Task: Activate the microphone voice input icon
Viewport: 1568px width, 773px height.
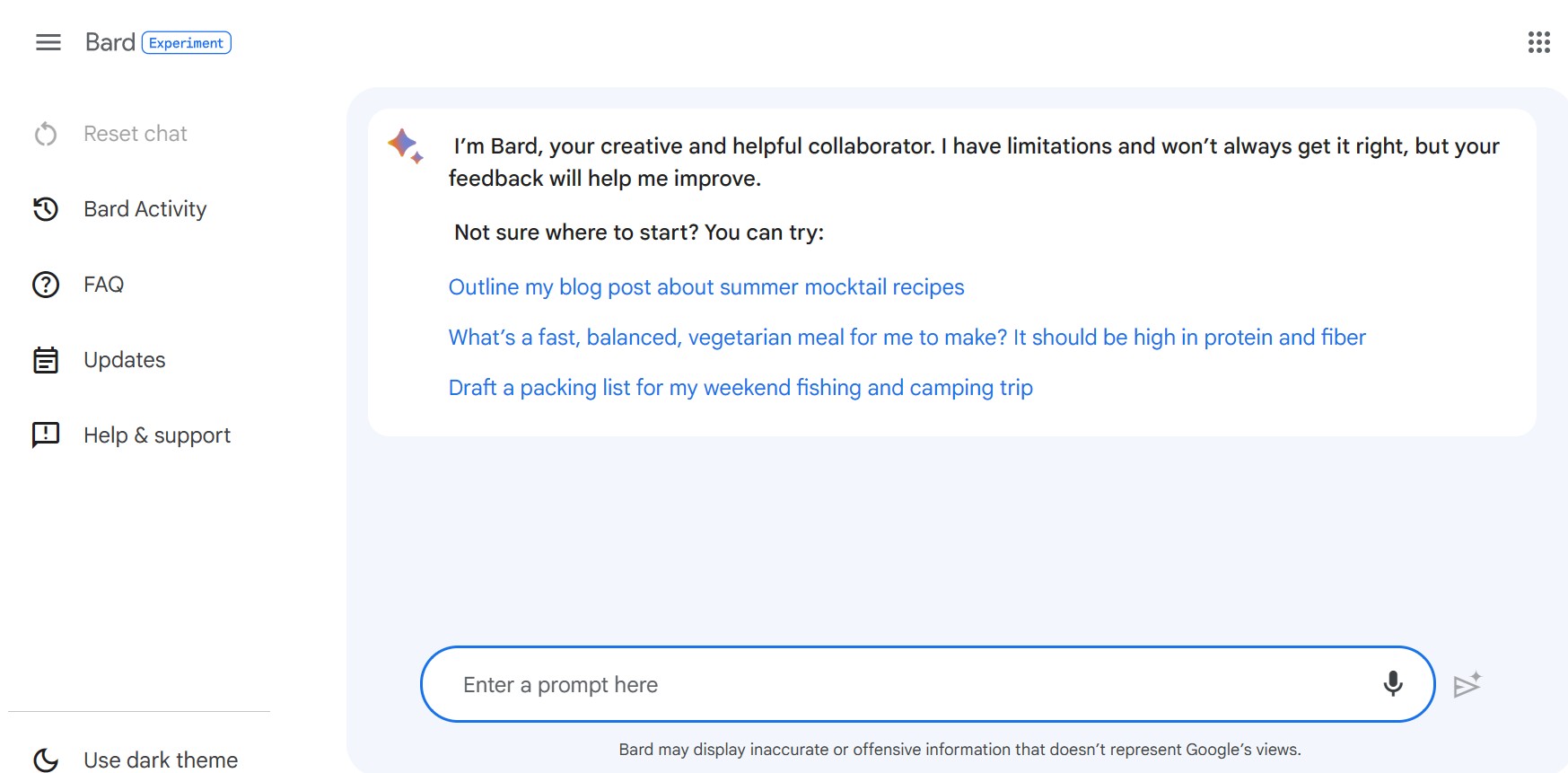Action: click(x=1392, y=684)
